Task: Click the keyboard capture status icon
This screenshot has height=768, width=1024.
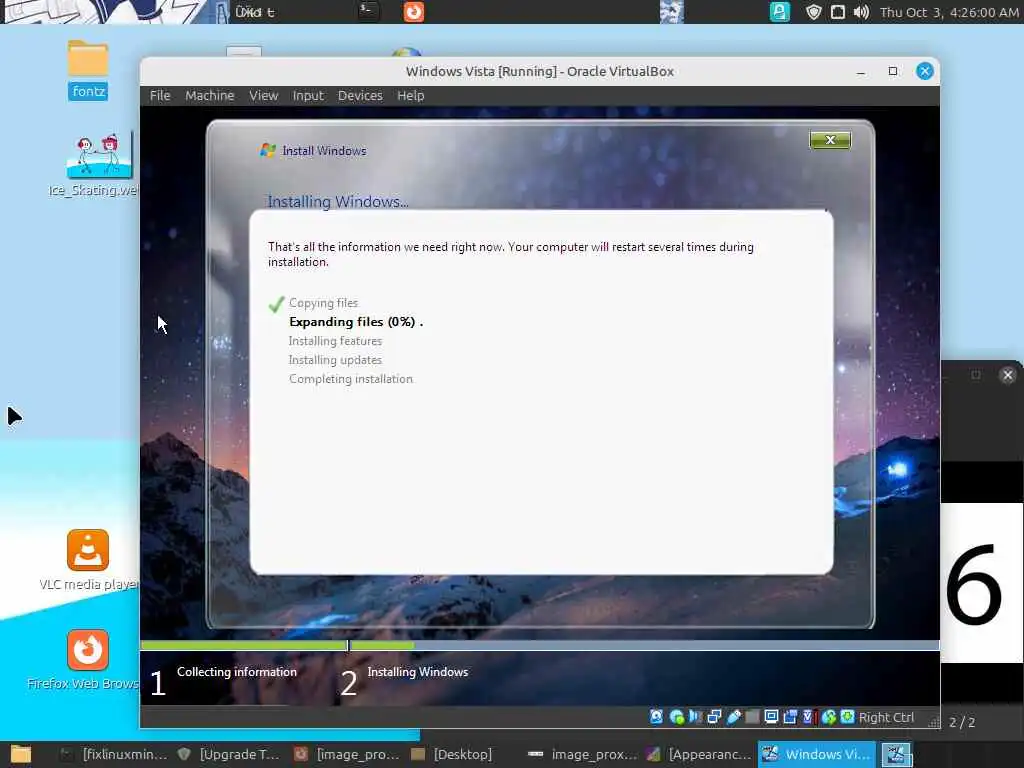Action: (x=848, y=717)
